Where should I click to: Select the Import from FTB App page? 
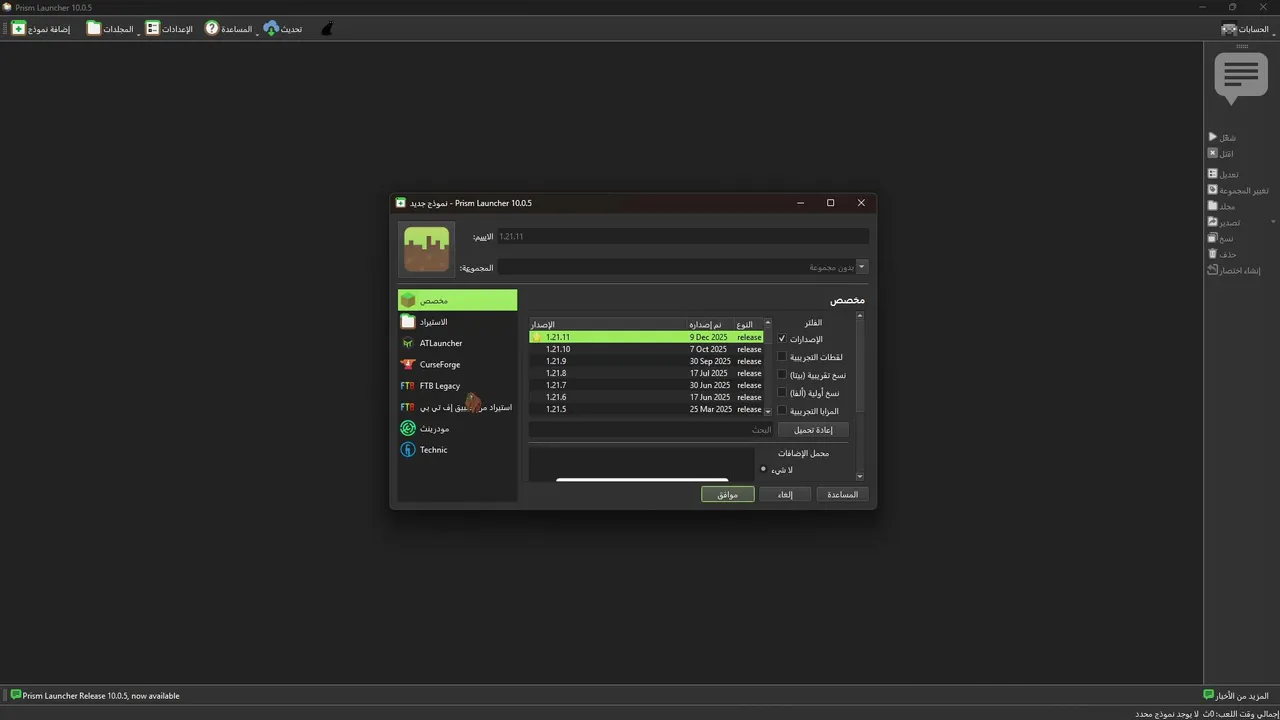tap(457, 407)
